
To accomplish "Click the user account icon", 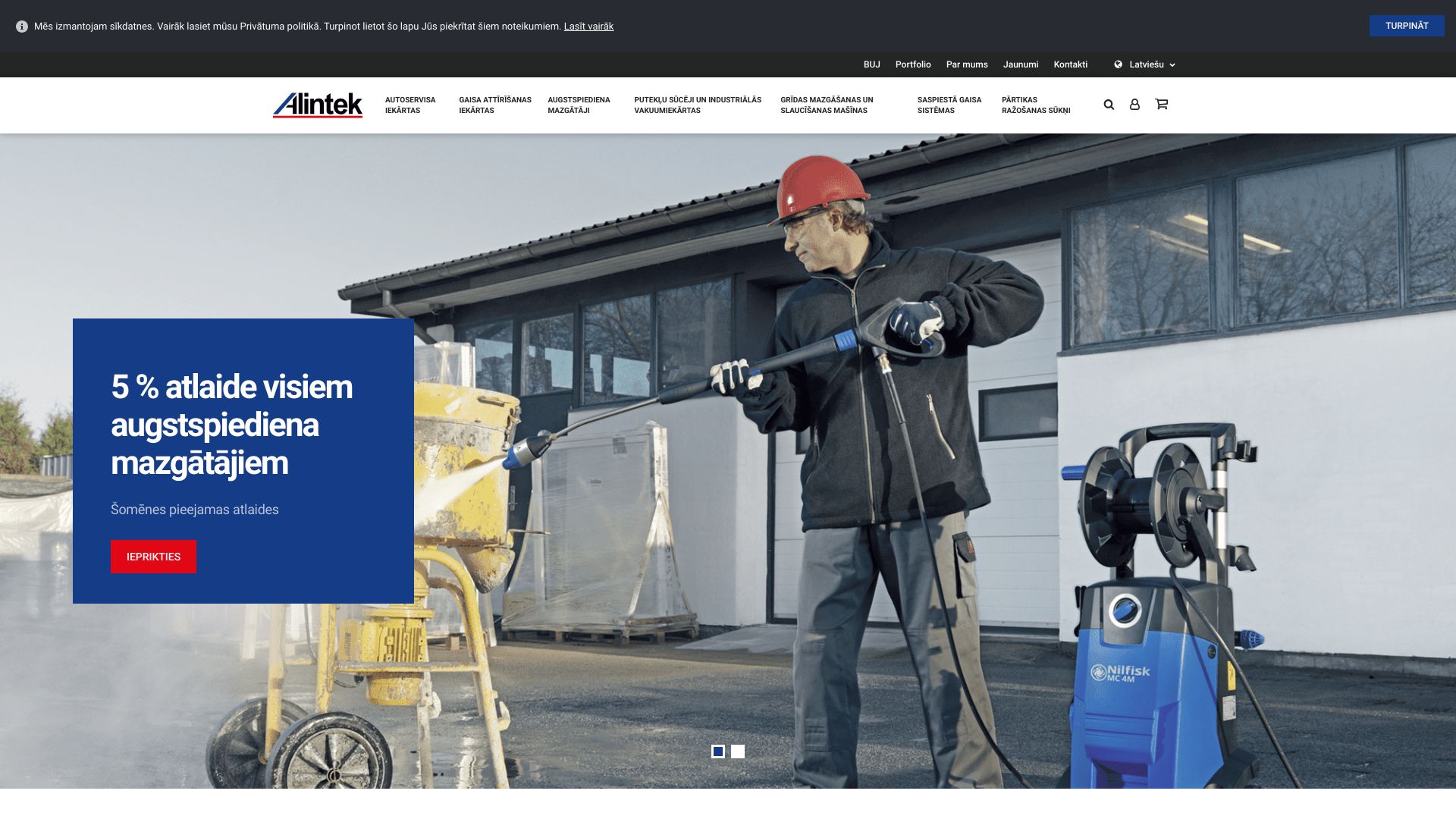I will click(x=1134, y=105).
